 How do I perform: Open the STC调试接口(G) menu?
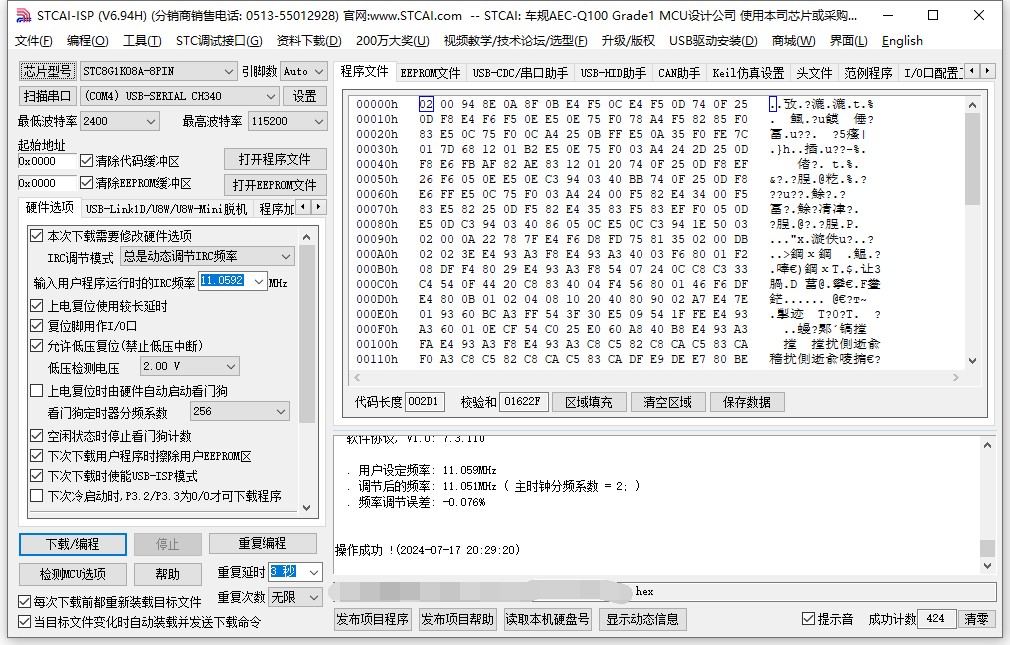tap(219, 41)
